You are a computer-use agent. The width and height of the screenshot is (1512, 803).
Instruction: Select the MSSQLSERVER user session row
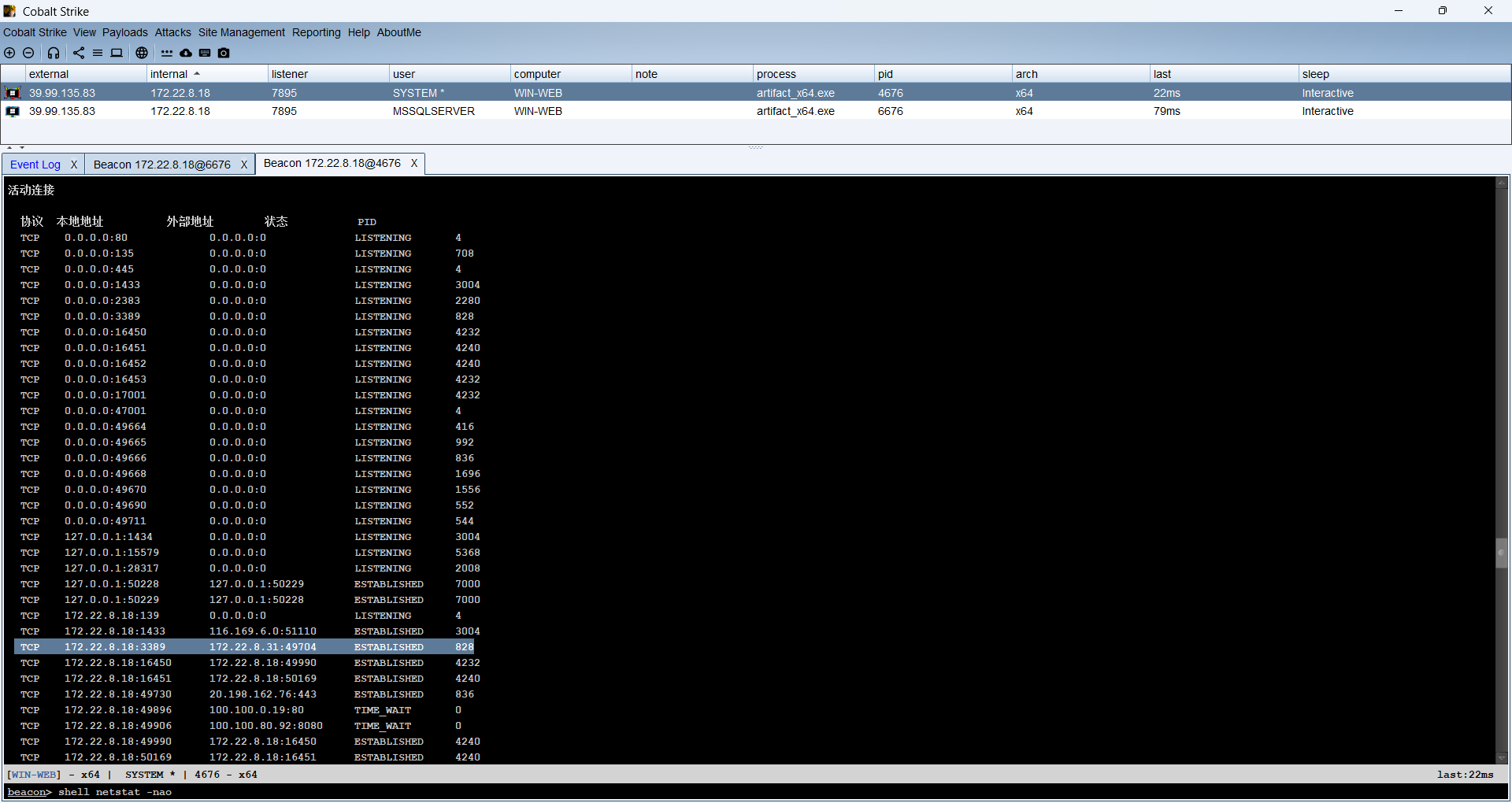[756, 111]
